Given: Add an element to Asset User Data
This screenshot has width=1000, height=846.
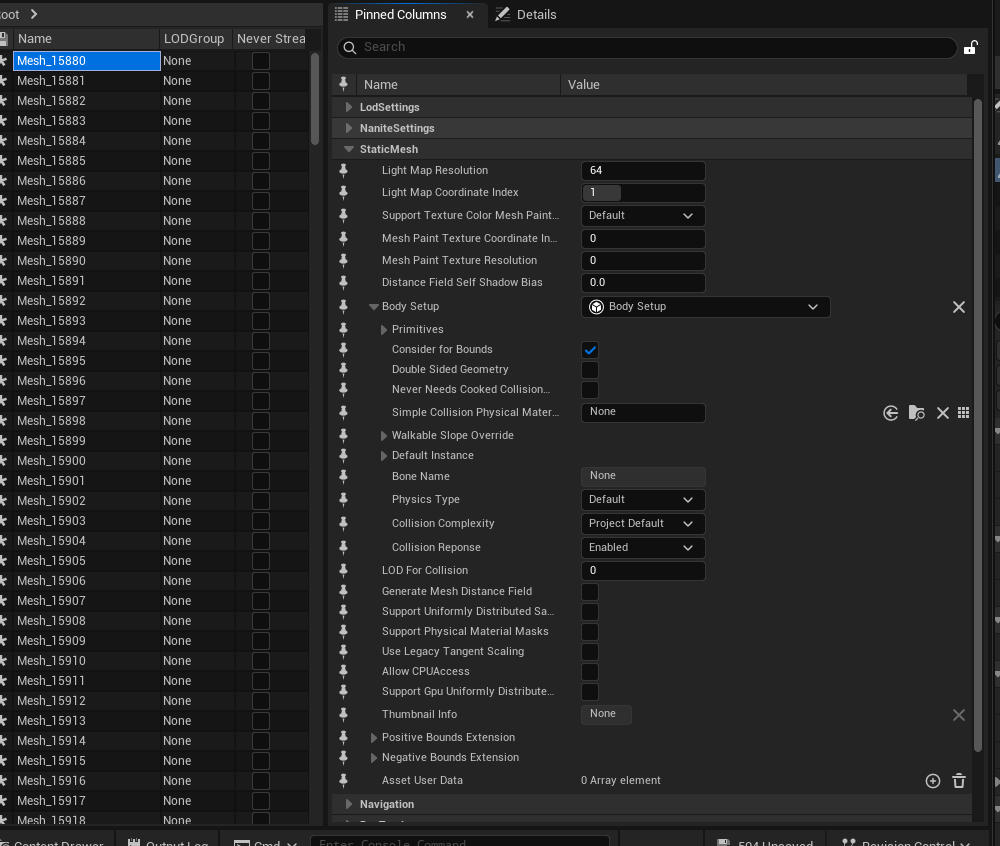Looking at the screenshot, I should [932, 781].
